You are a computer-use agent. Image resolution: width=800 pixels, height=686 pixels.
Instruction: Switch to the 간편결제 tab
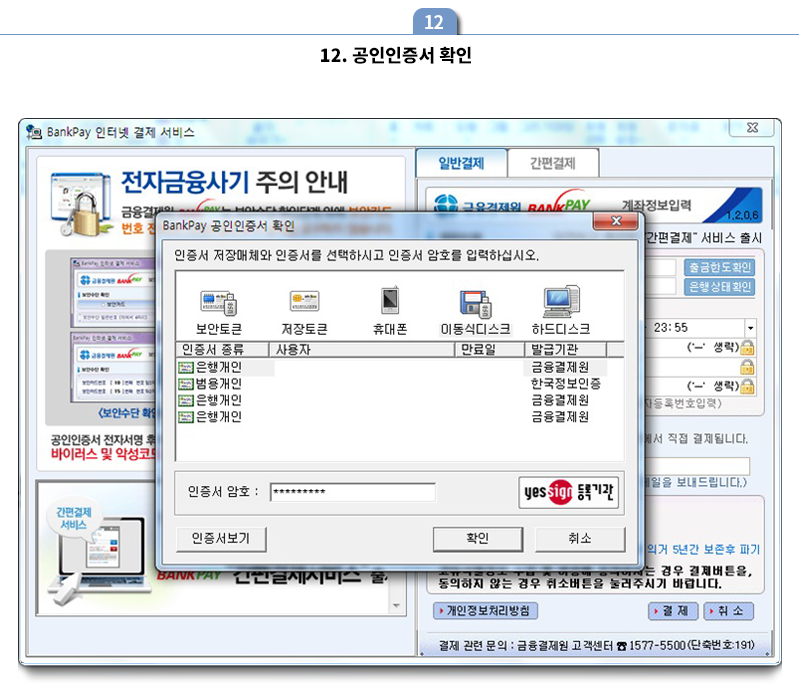[x=553, y=163]
